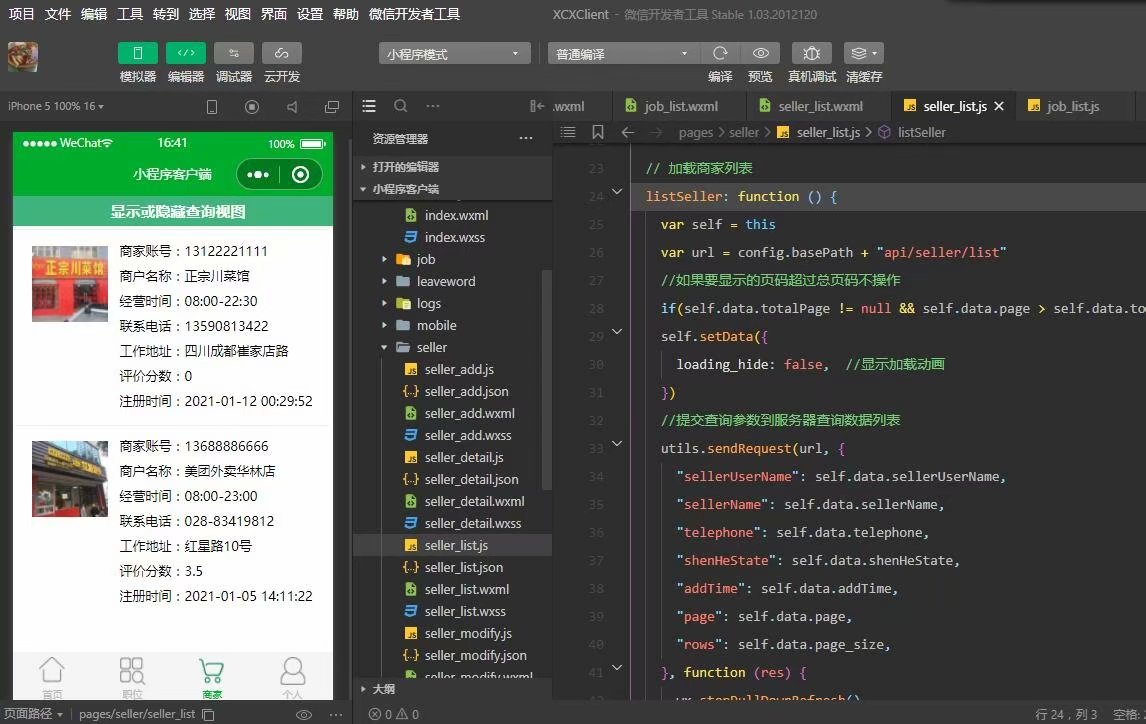Click the mini program close target icon
The image size is (1146, 724).
point(300,175)
